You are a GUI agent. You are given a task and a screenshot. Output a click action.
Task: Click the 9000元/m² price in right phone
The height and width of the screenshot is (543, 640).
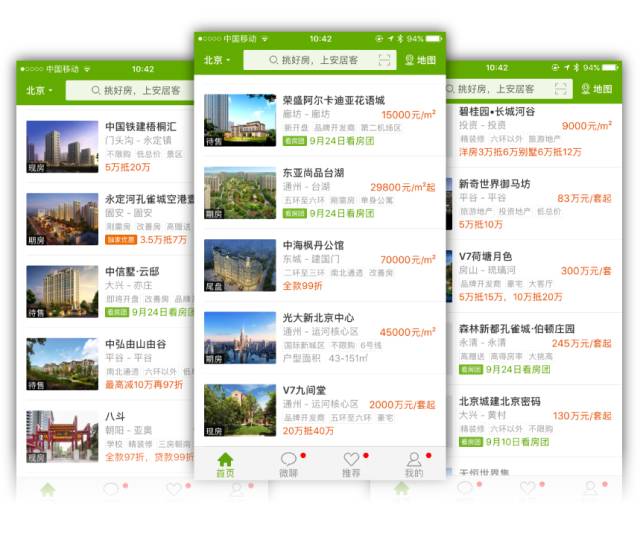[x=587, y=126]
